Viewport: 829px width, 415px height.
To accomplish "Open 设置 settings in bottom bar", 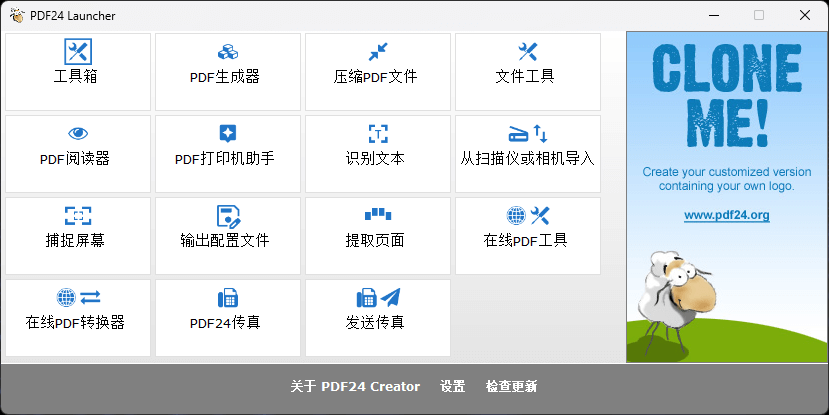I will pyautogui.click(x=453, y=387).
